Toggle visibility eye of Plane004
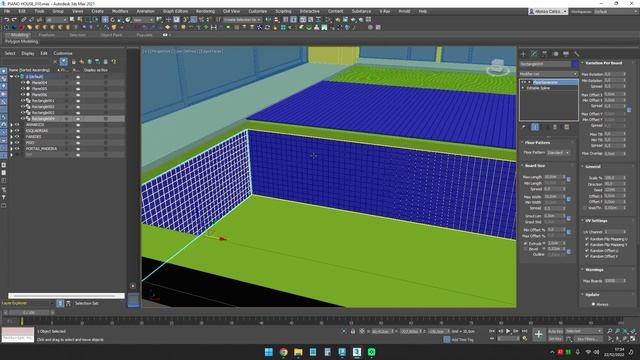Viewport: 640px width, 360px height. coord(23,82)
